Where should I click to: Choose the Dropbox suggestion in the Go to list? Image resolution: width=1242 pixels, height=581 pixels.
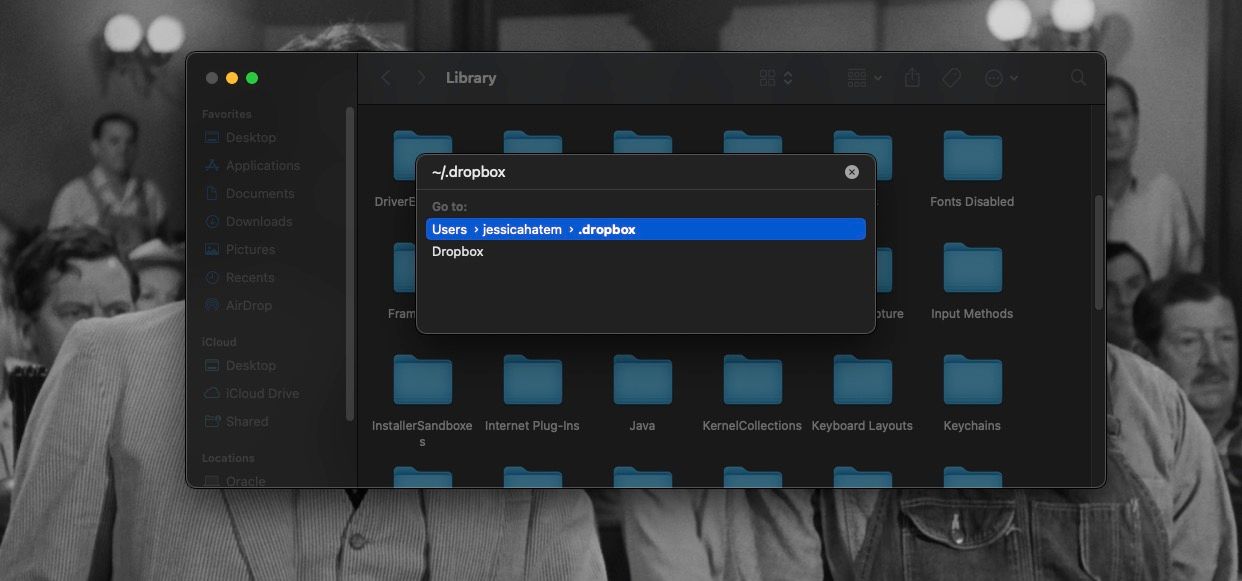(458, 251)
